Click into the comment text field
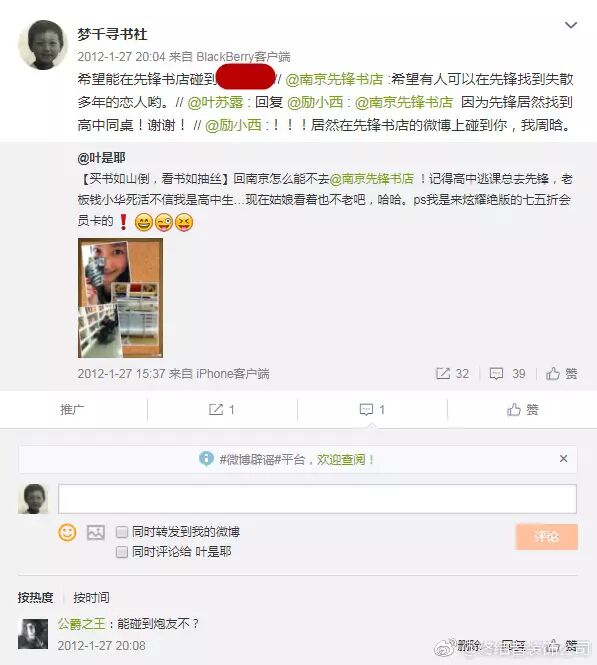597x665 pixels. pyautogui.click(x=317, y=499)
